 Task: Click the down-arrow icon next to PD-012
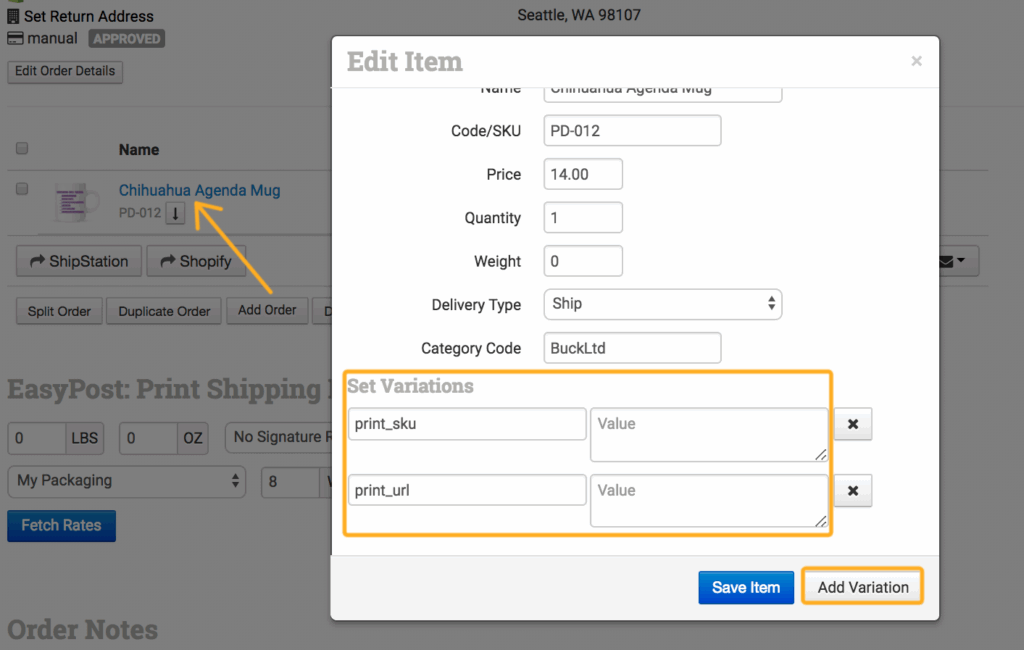coord(175,212)
